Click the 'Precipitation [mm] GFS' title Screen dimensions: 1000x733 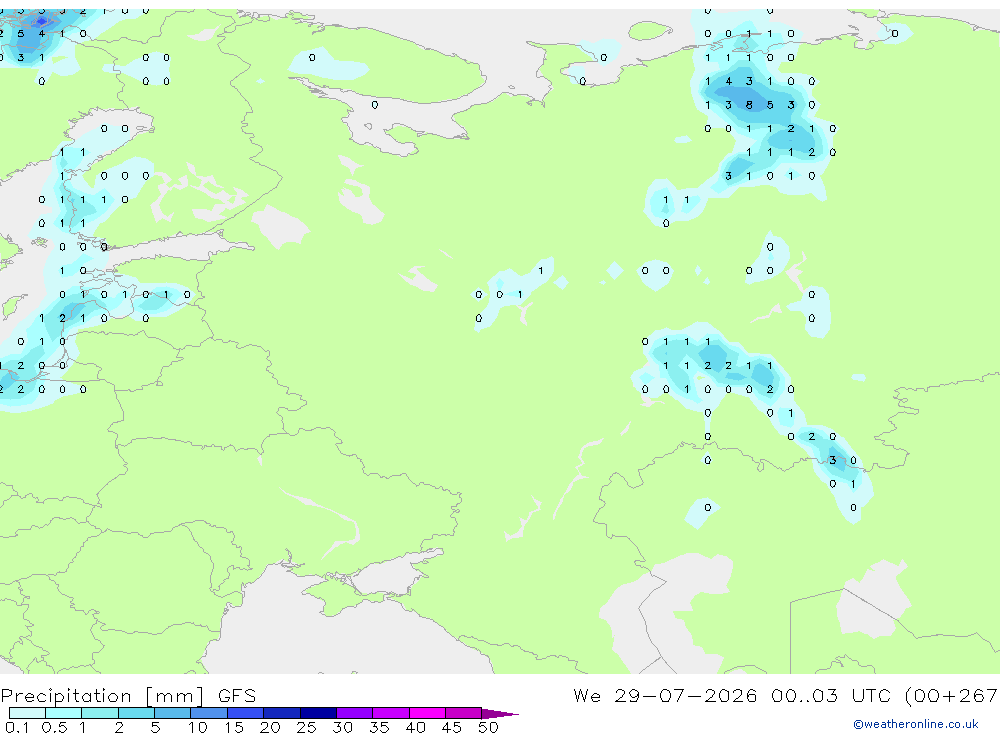click(128, 696)
